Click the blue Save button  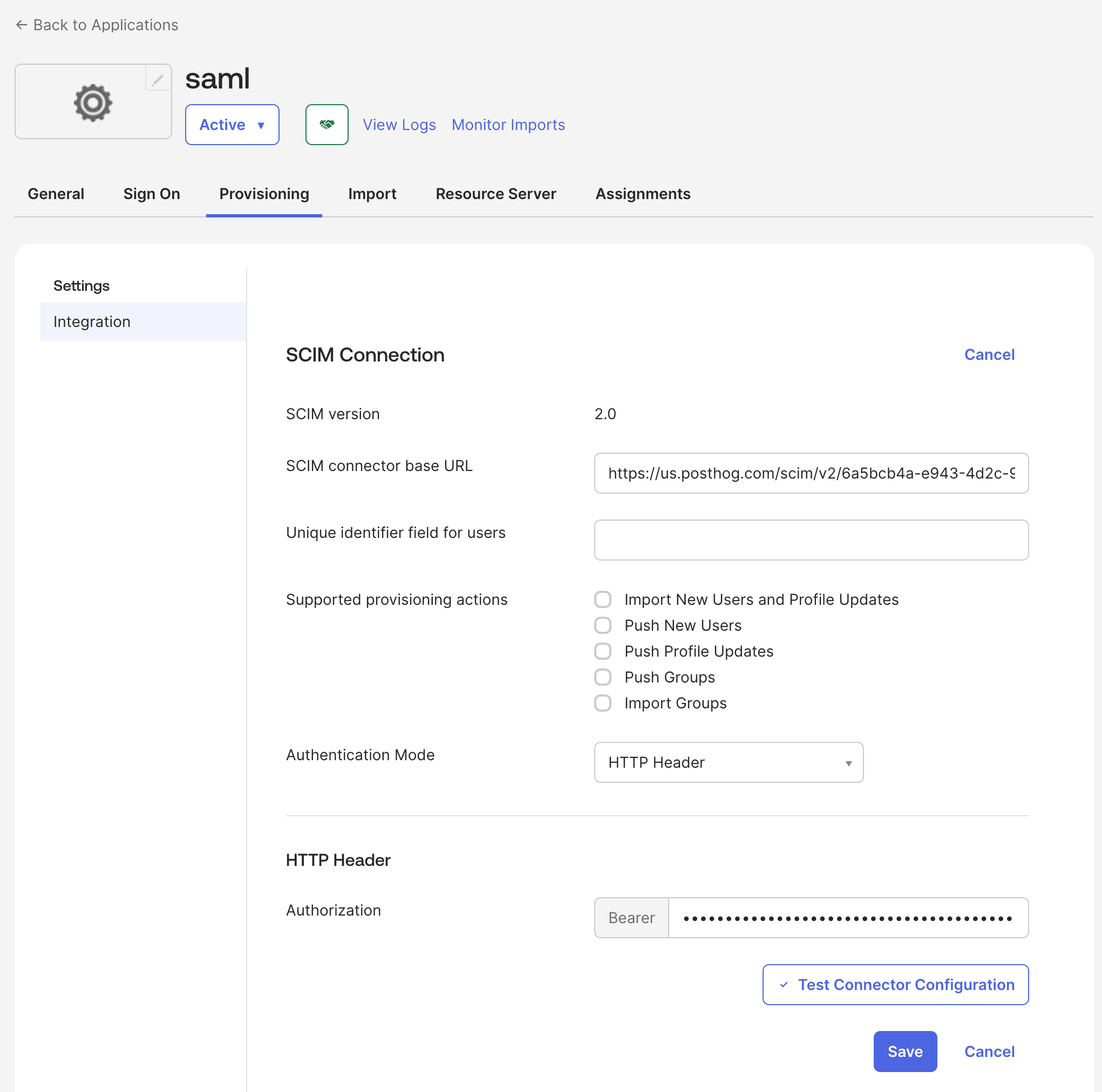(905, 1052)
